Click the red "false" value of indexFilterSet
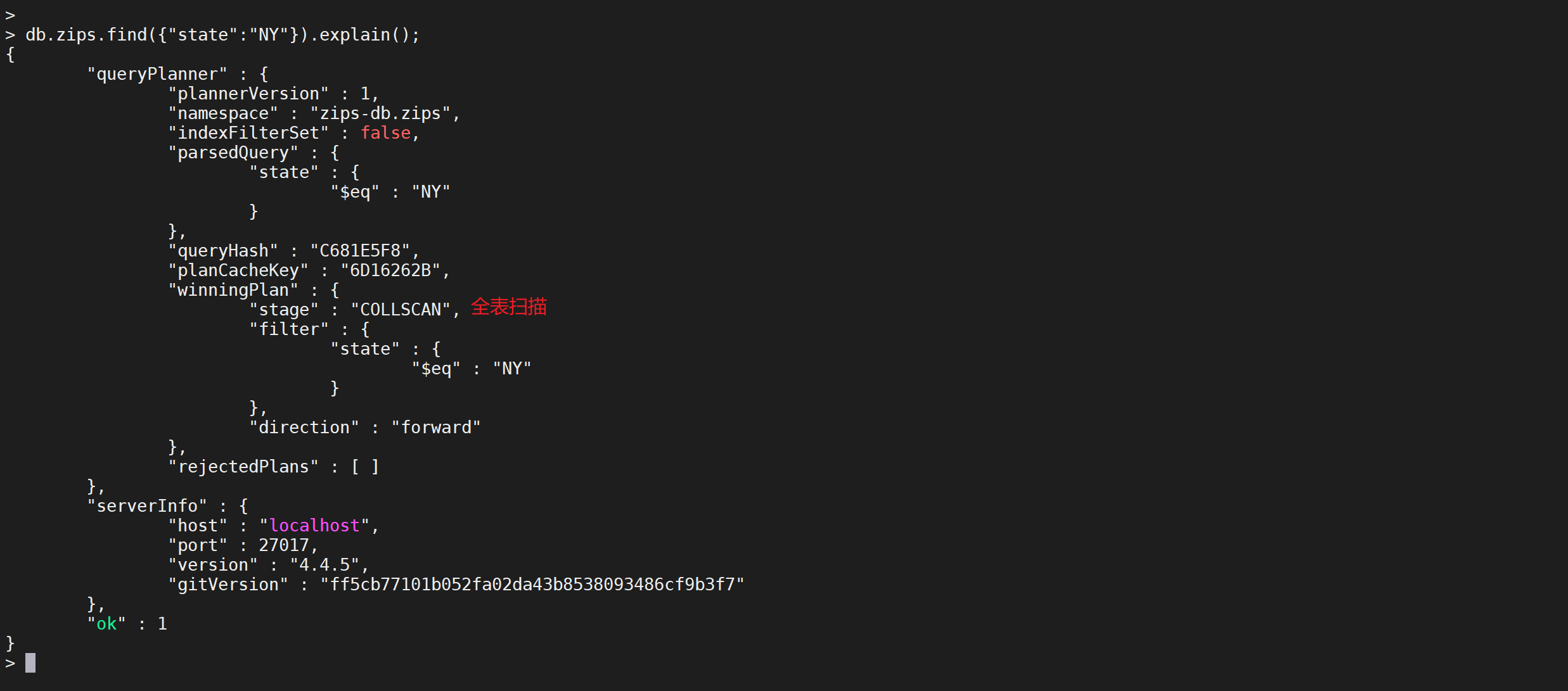Viewport: 1568px width, 691px height. coord(385,133)
